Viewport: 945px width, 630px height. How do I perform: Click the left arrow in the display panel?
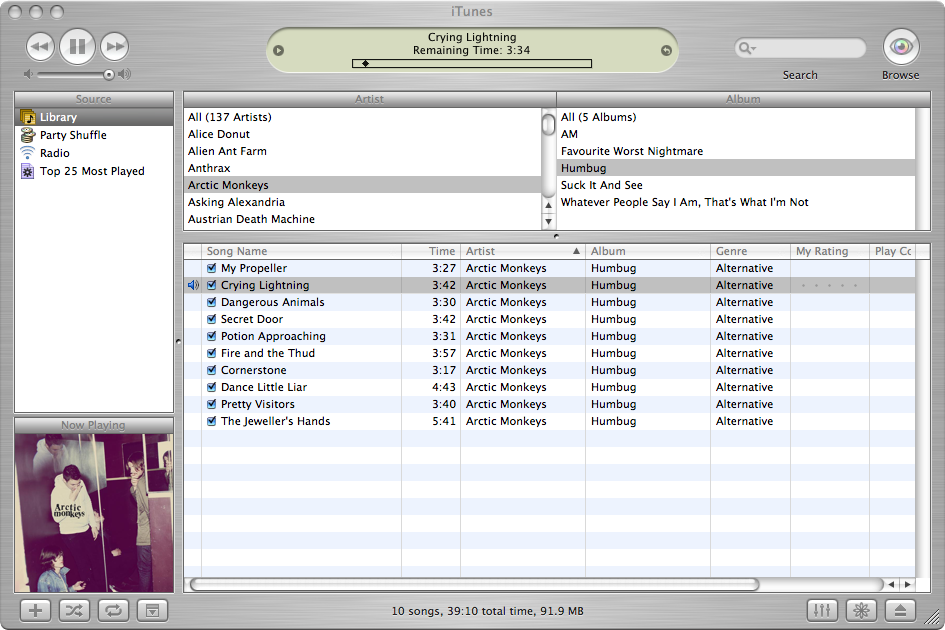[x=278, y=51]
